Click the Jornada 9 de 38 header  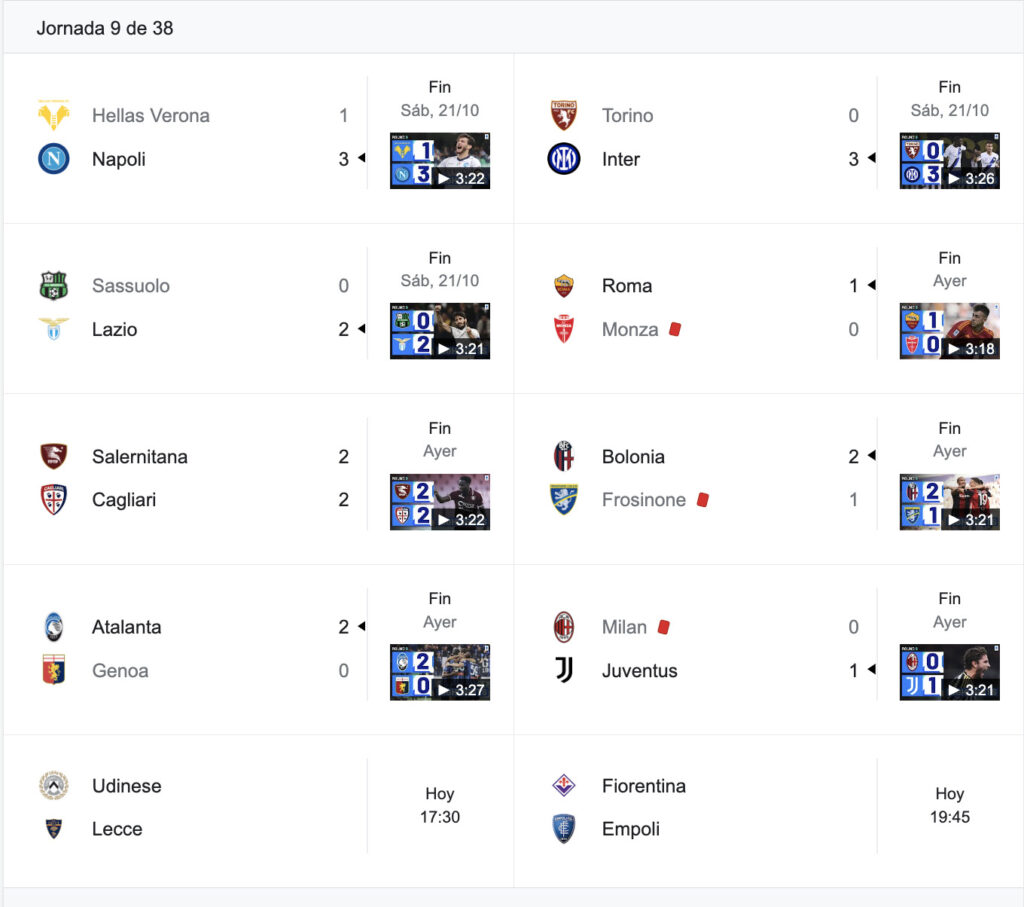(x=104, y=28)
